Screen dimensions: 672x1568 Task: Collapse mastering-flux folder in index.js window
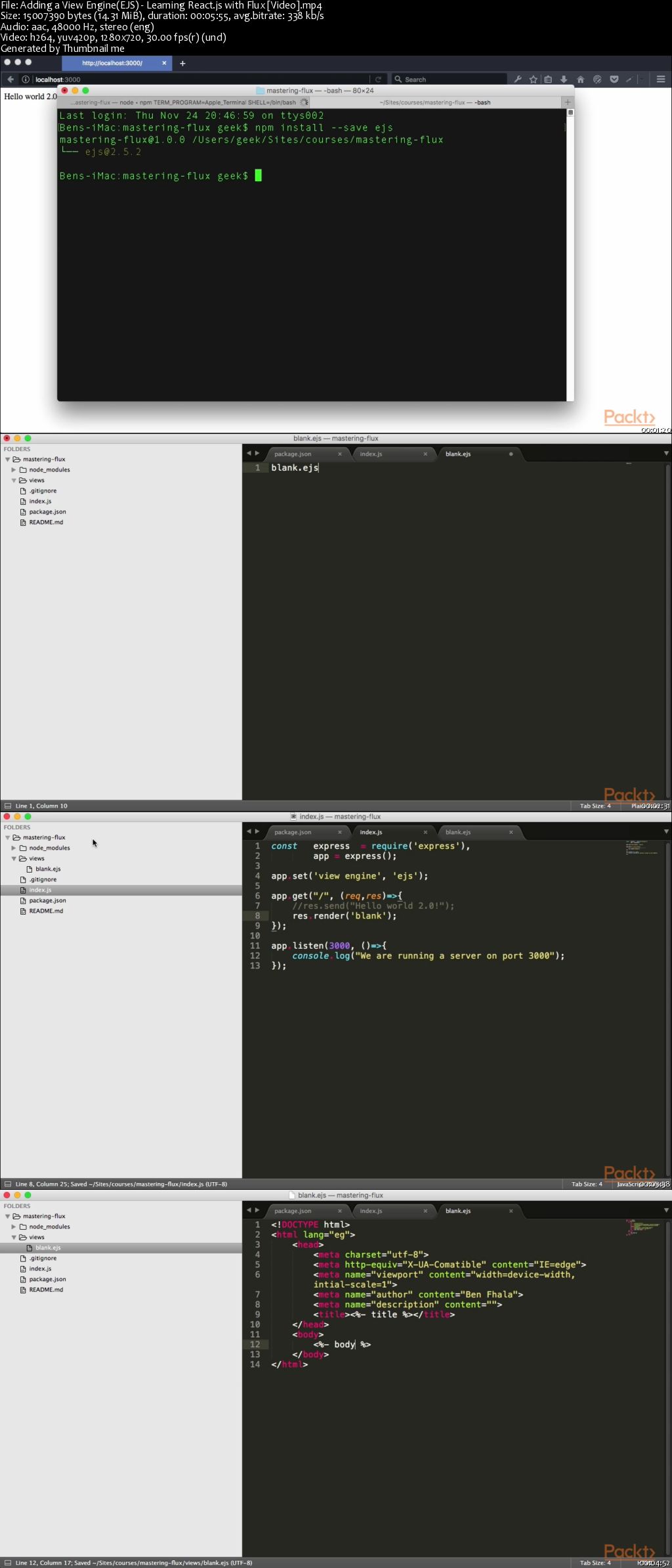click(7, 837)
